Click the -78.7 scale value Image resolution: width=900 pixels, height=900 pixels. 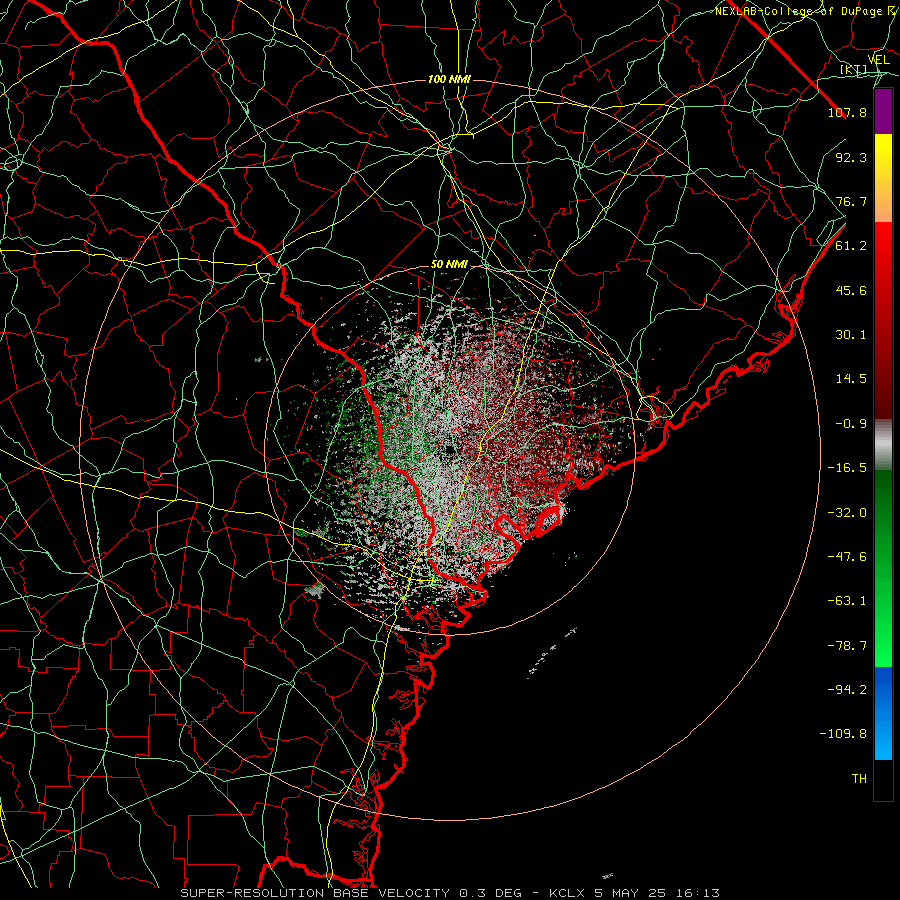(847, 646)
